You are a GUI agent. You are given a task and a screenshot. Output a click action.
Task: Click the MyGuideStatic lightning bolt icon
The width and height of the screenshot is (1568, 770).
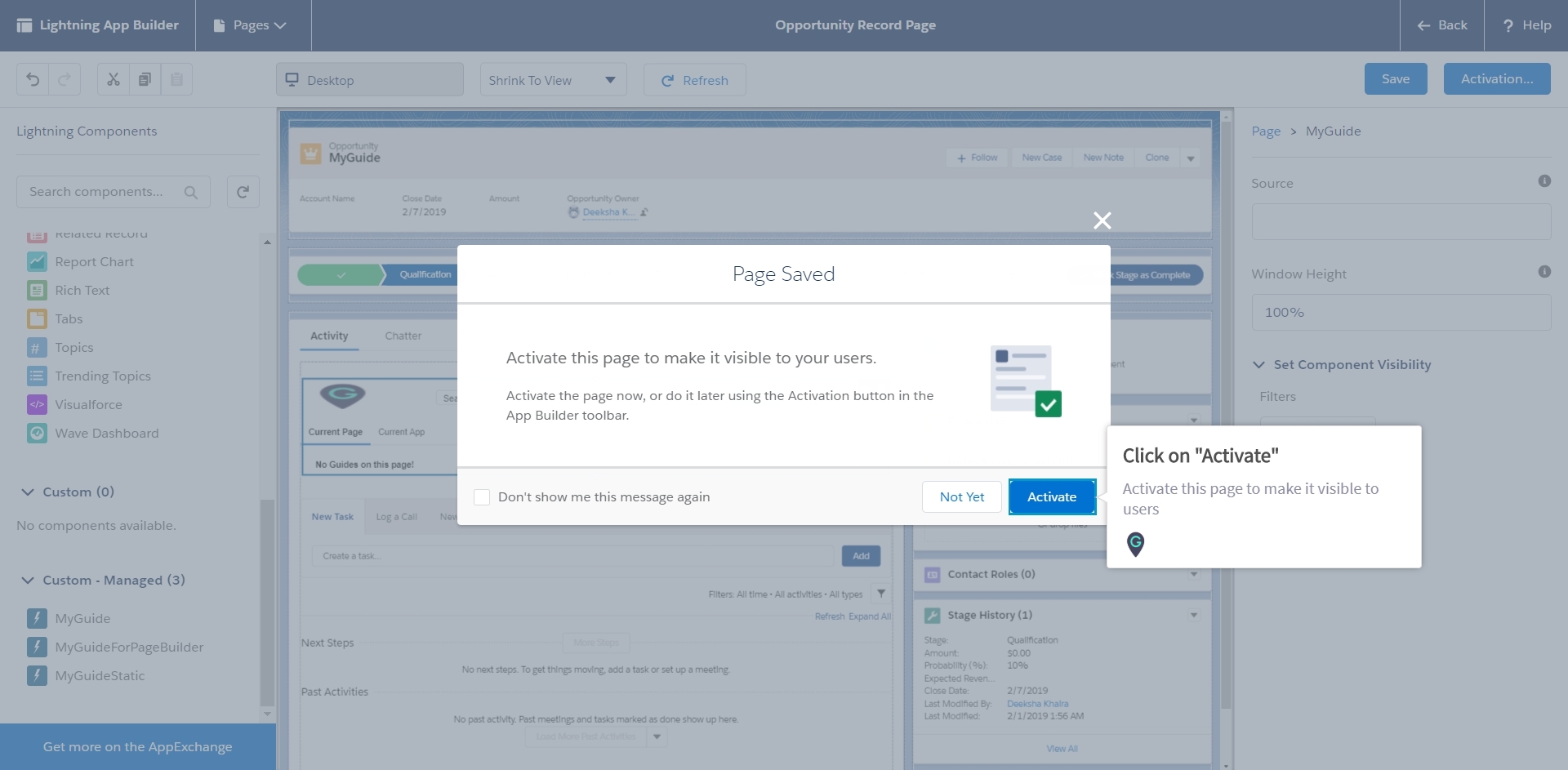click(37, 675)
